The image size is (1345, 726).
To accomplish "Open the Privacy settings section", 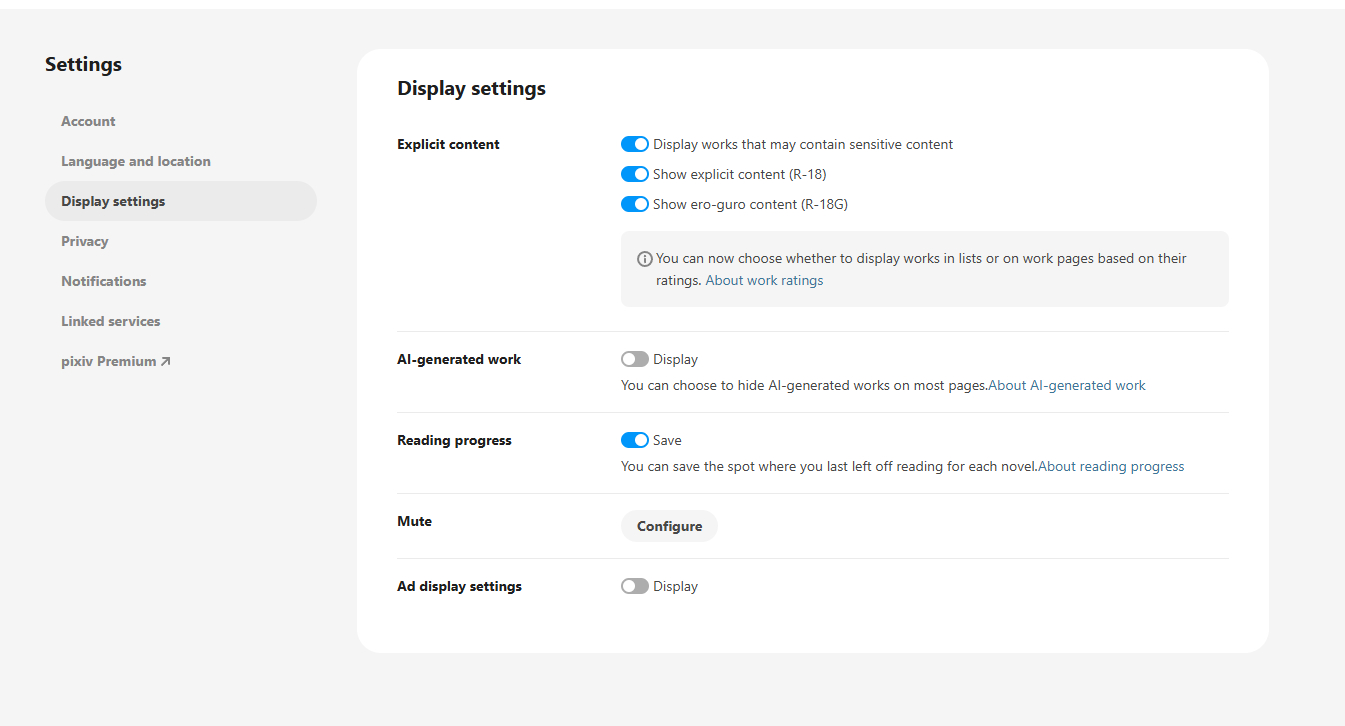I will click(85, 242).
